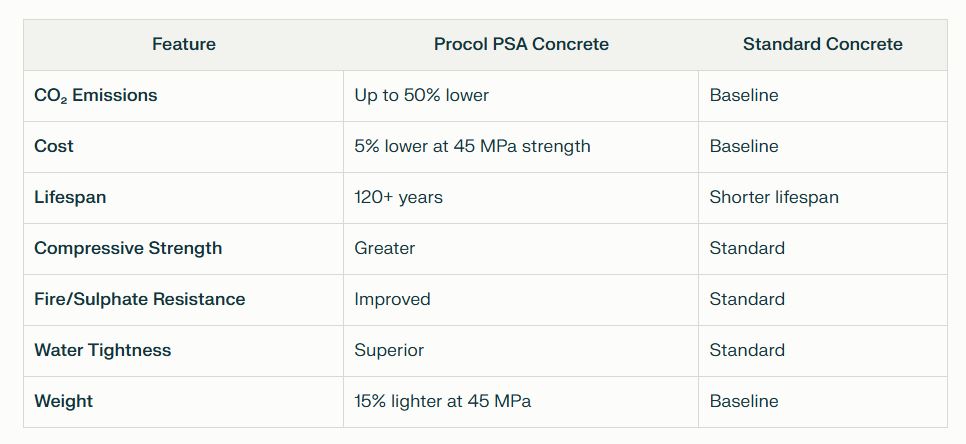Select the Fire/Sulphate Resistance row label
This screenshot has height=444, width=966.
[x=139, y=299]
